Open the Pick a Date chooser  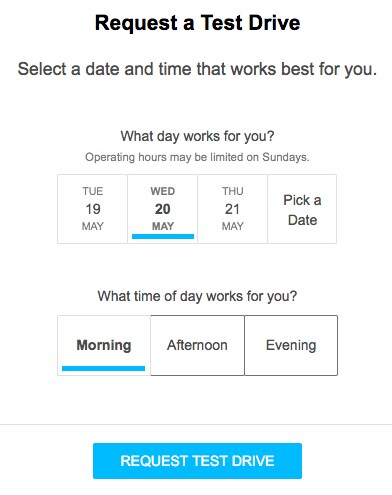click(x=302, y=209)
